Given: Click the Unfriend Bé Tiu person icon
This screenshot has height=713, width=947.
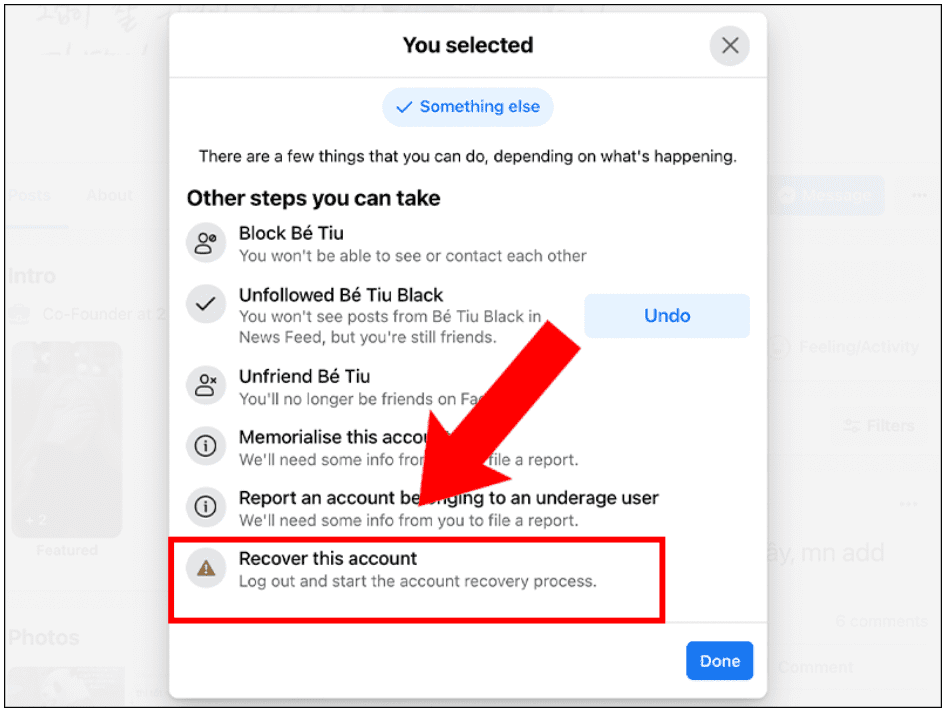Looking at the screenshot, I should pyautogui.click(x=205, y=385).
